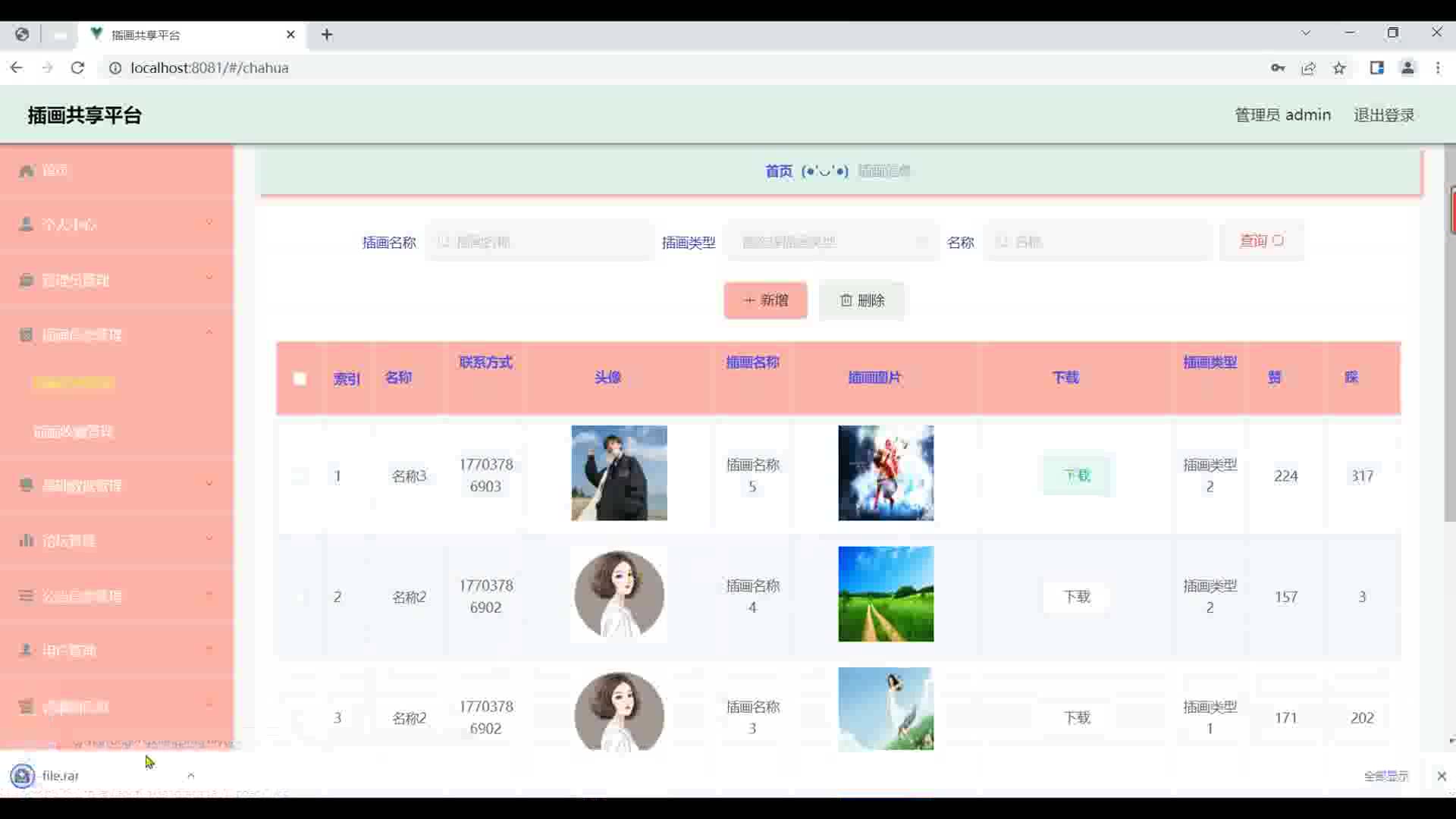This screenshot has width=1456, height=819.
Task: Click the bar chart icon for 论坛管理
Action: (27, 541)
